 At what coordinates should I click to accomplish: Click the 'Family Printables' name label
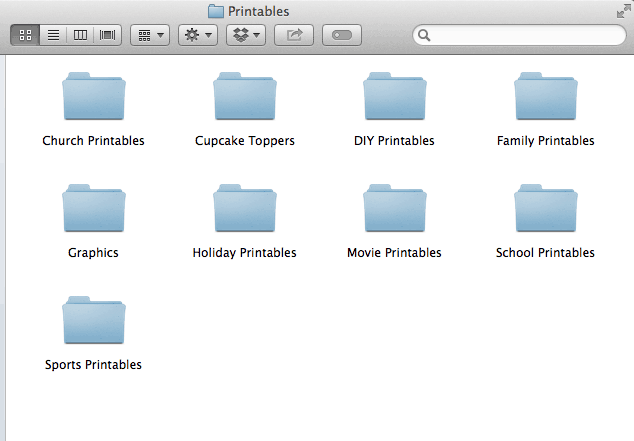click(x=545, y=141)
